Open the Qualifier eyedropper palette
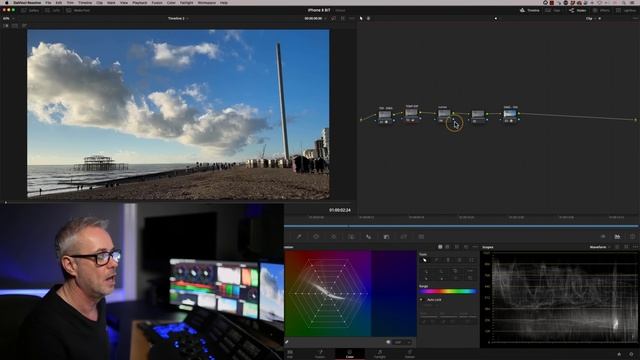Image resolution: width=640 pixels, height=360 pixels. coord(299,236)
